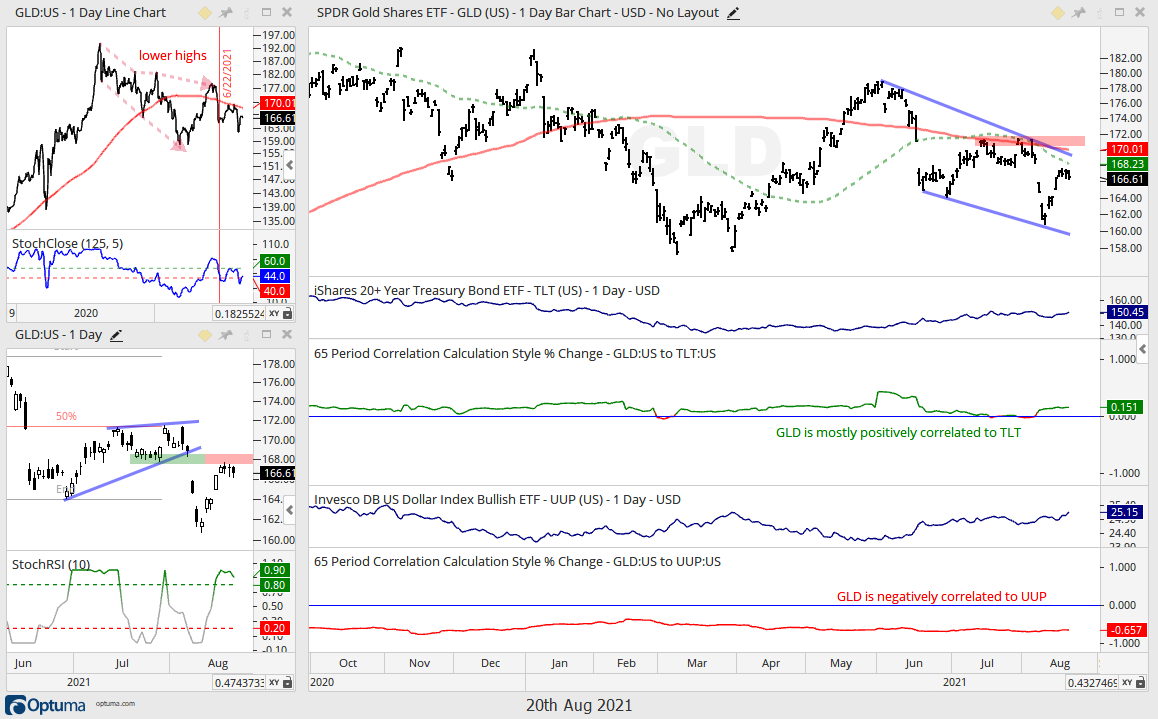Select the 6/22/2021 vertical date line label
1158x719 pixels.
coord(227,73)
